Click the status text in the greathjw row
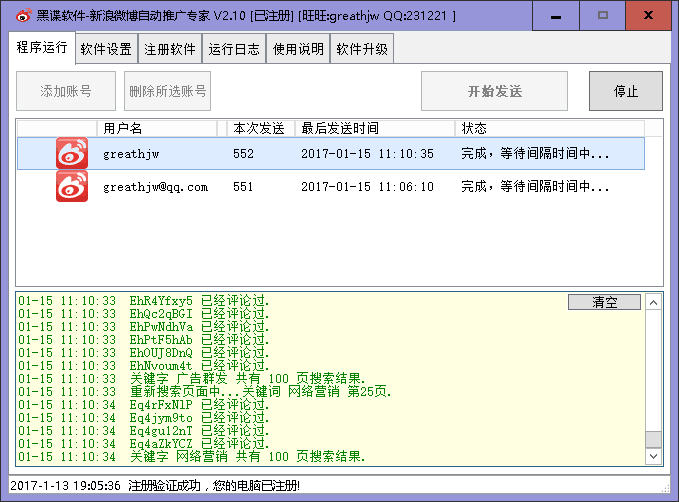Viewport: 679px width, 502px height. [535, 153]
